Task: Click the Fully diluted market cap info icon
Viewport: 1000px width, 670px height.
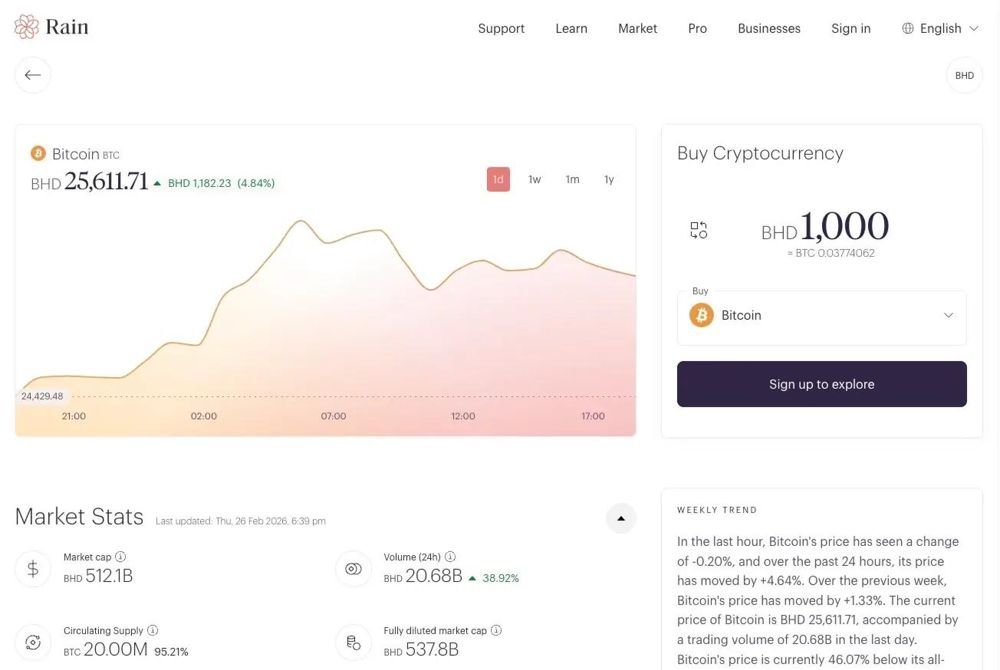Action: point(496,630)
